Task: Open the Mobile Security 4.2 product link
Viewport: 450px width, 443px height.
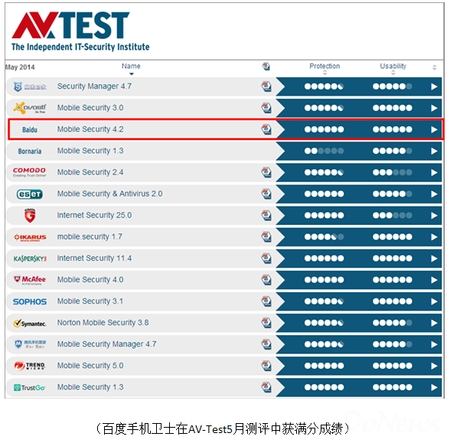Action: point(90,129)
